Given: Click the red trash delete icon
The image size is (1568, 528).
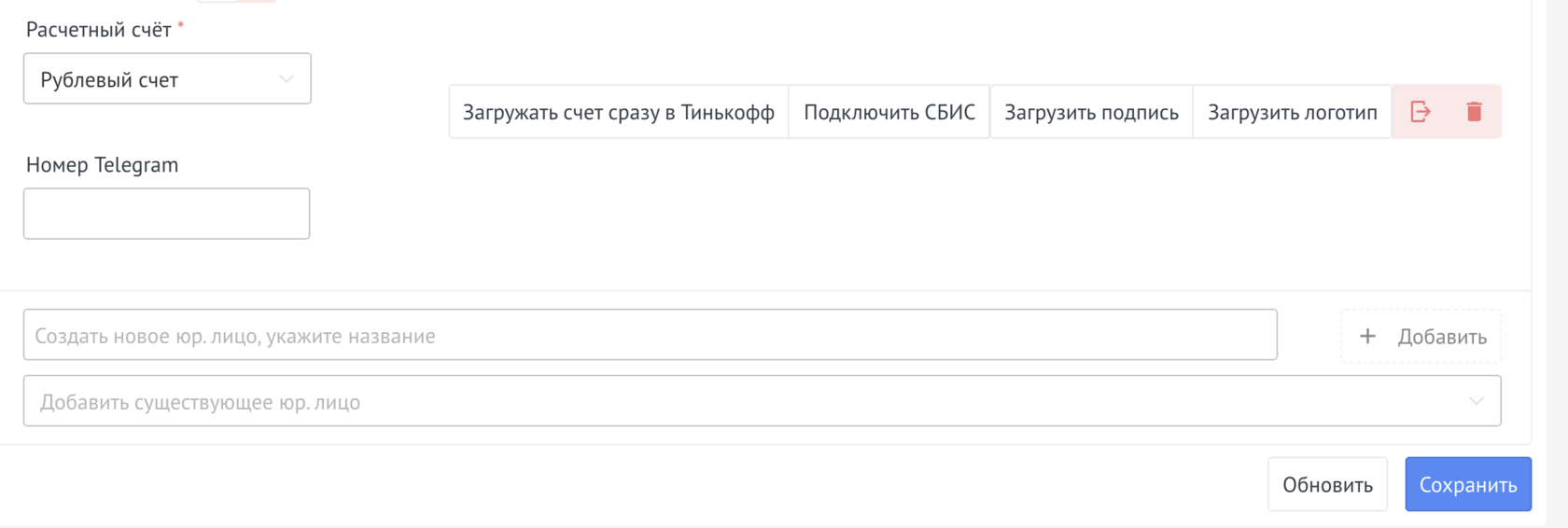Looking at the screenshot, I should click(1474, 112).
